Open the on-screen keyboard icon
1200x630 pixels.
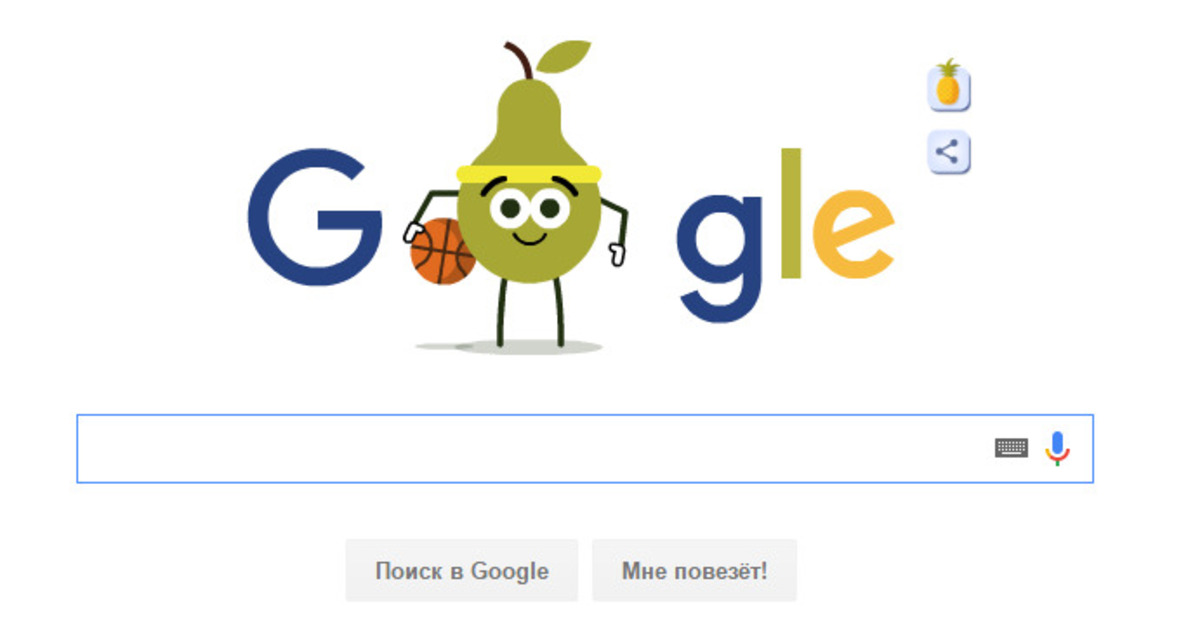point(1011,448)
